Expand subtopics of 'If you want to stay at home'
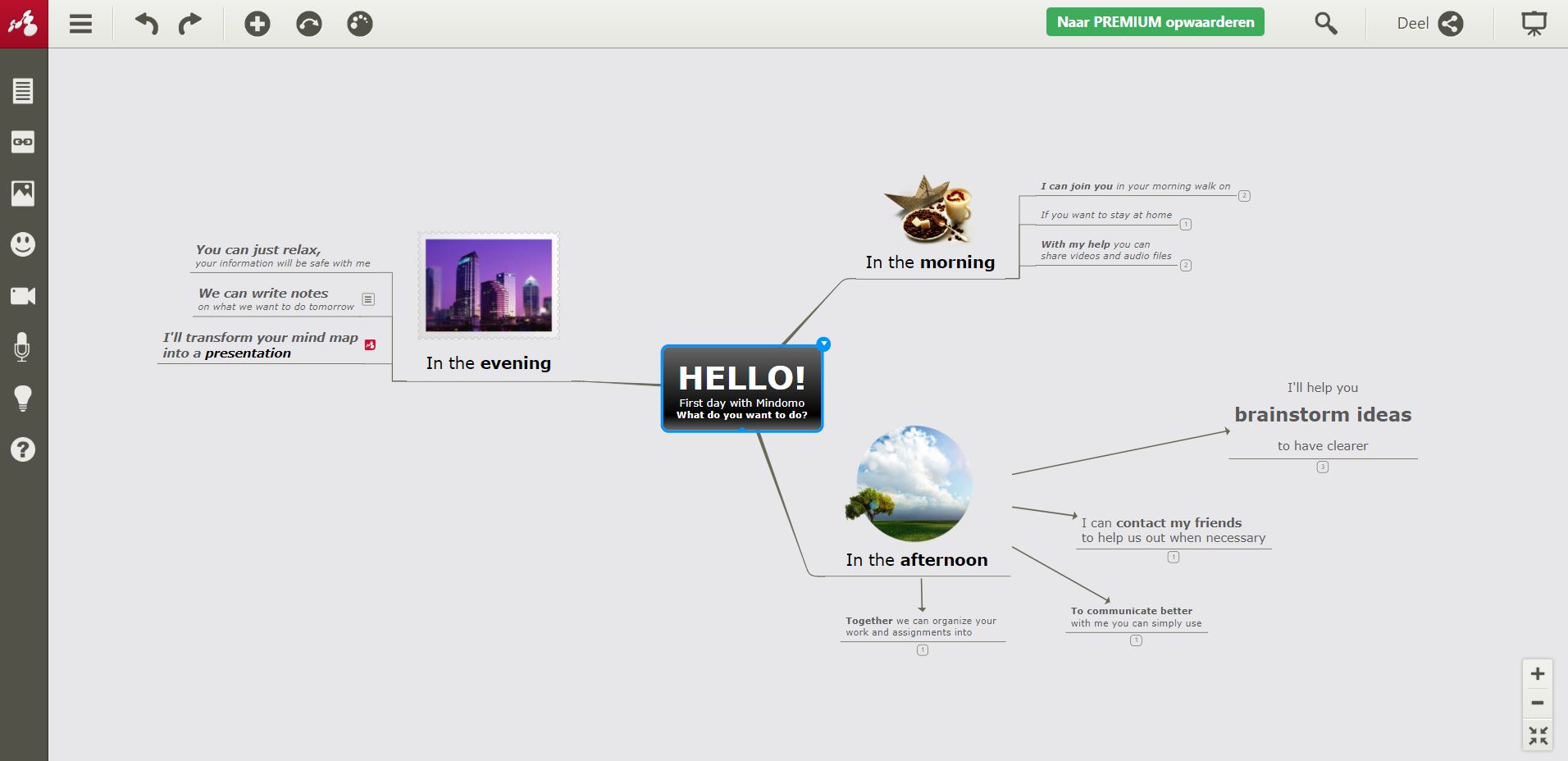Viewport: 1568px width, 761px height. 1186,225
